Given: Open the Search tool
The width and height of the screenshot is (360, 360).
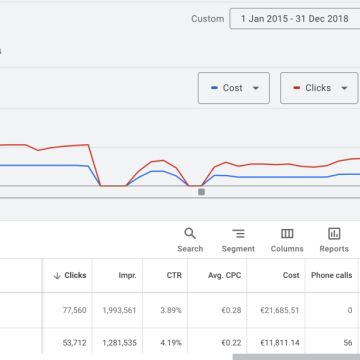Looking at the screenshot, I should tap(190, 240).
